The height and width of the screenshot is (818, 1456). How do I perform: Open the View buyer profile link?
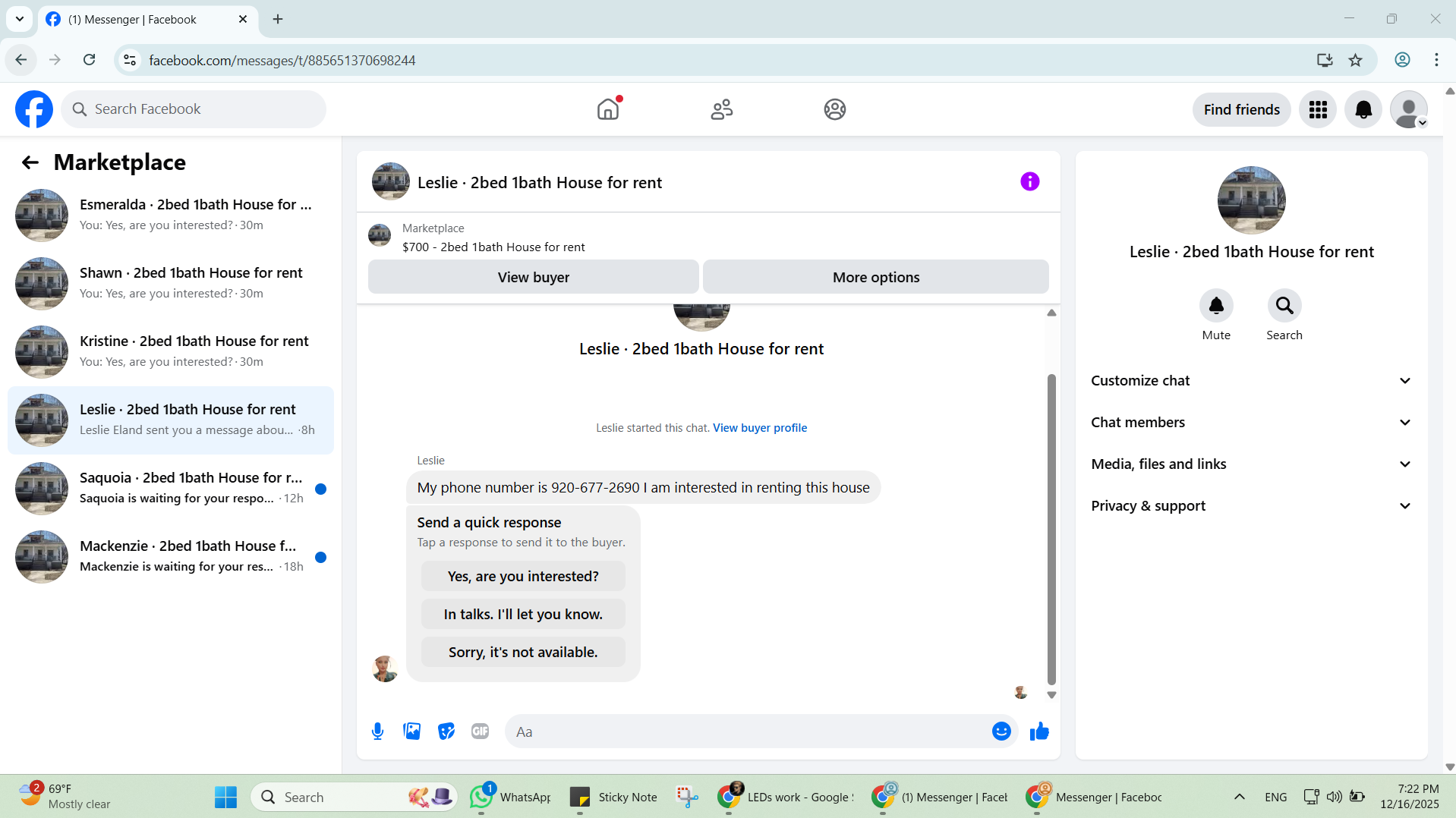click(x=760, y=428)
